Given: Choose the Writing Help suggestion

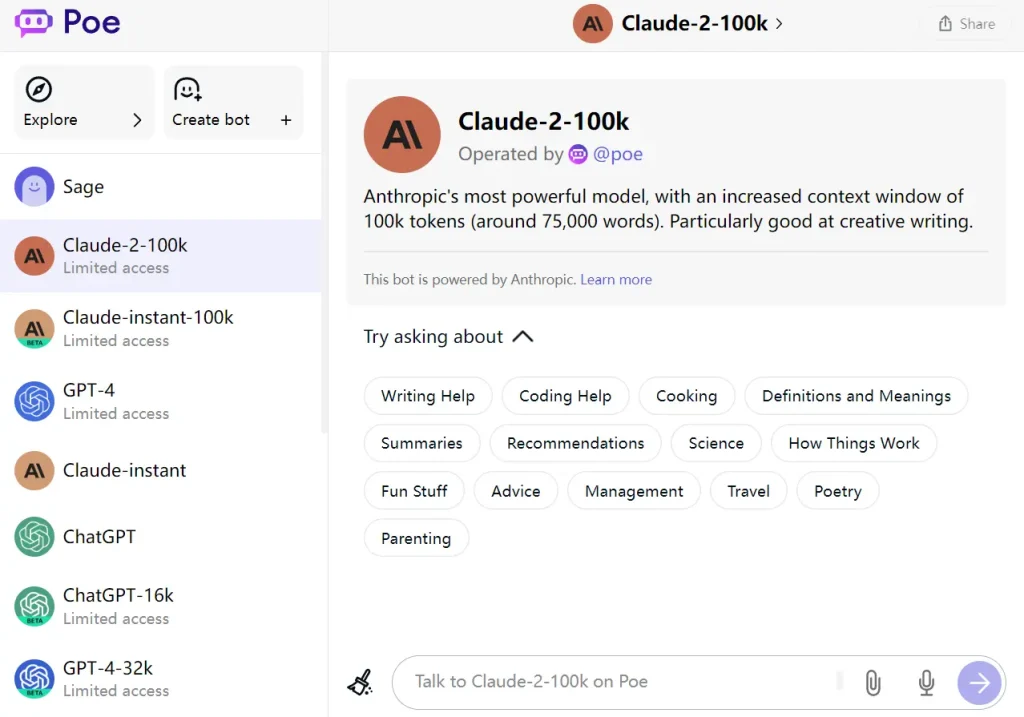Looking at the screenshot, I should click(x=428, y=396).
